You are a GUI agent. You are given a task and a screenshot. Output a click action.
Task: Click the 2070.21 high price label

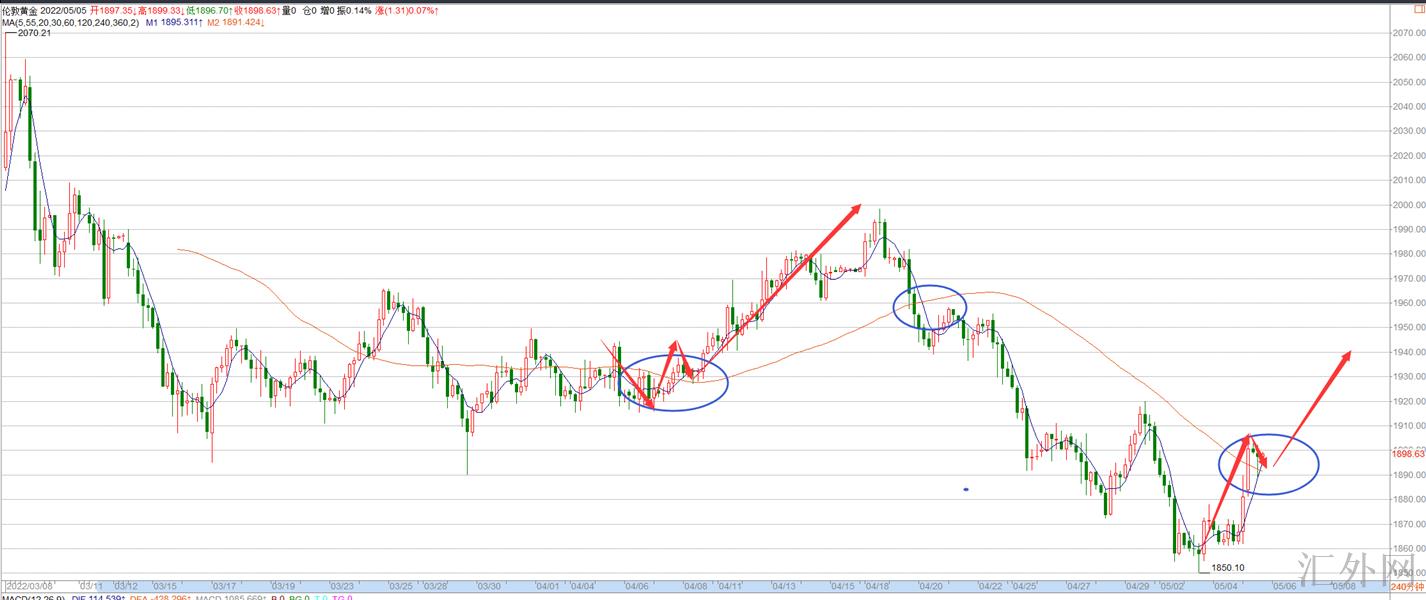click(x=34, y=33)
